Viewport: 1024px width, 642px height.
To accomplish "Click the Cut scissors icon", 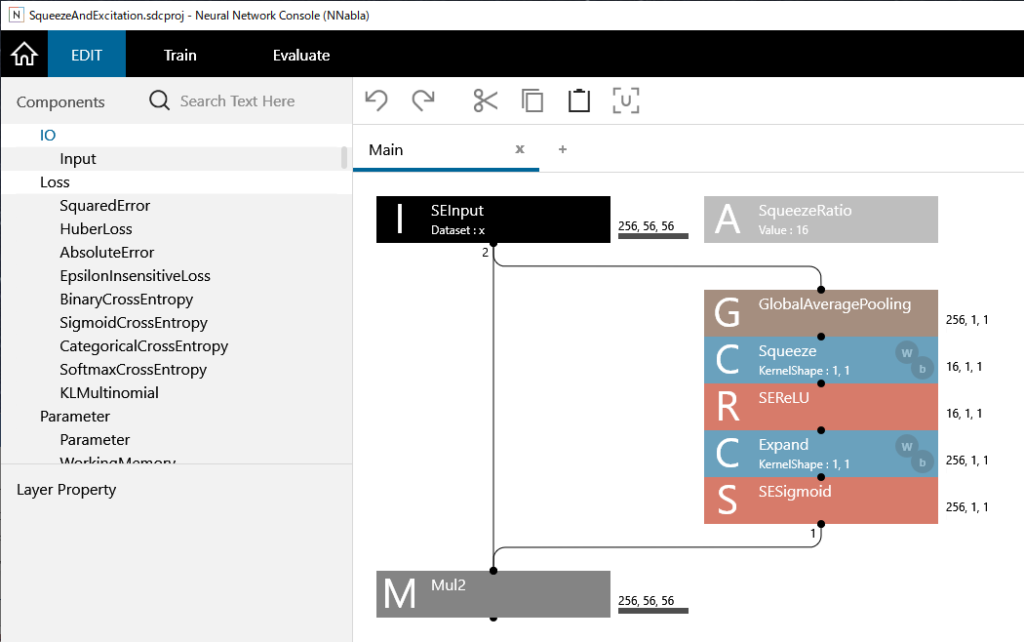I will tap(485, 100).
